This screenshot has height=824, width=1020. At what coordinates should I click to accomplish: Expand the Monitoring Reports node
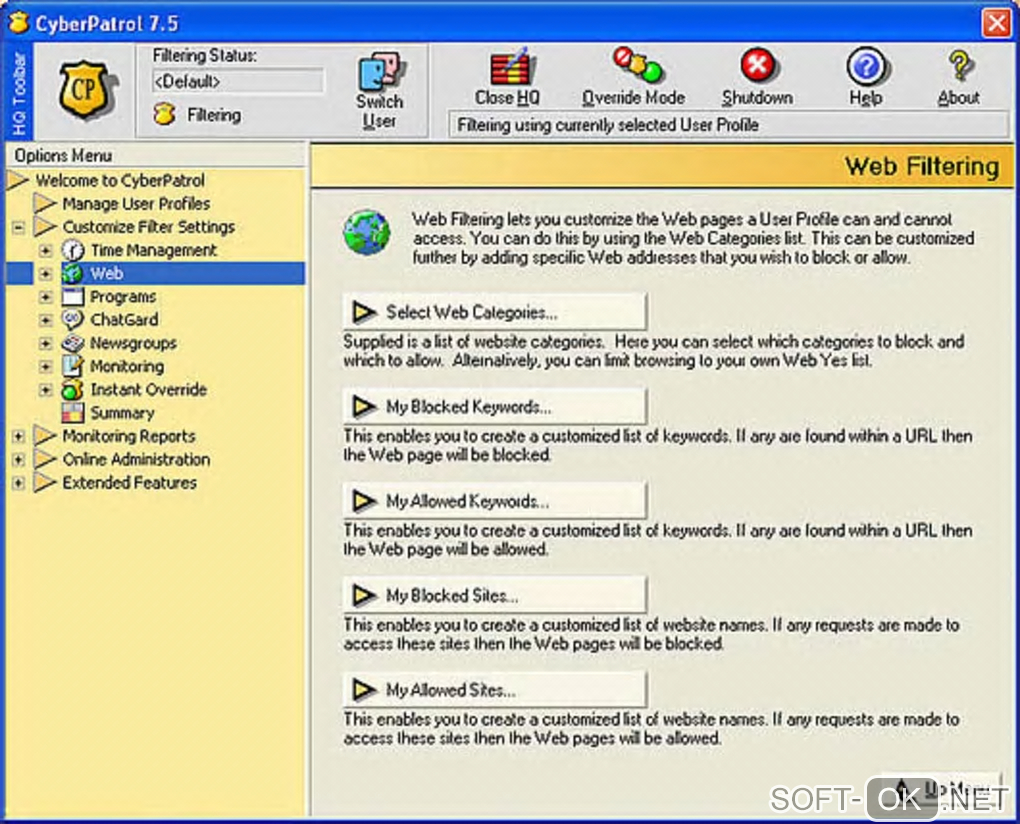click(x=19, y=436)
